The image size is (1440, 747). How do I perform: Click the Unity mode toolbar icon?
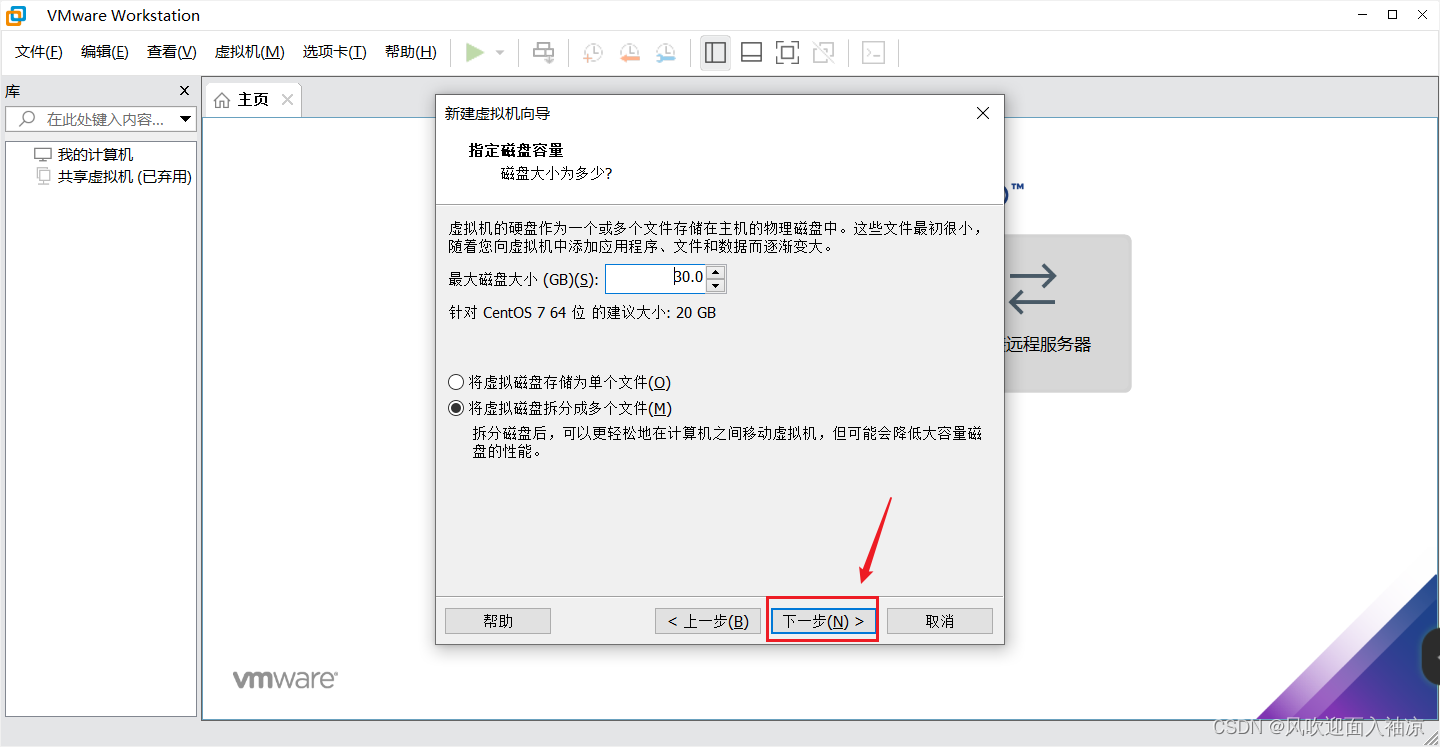[824, 53]
